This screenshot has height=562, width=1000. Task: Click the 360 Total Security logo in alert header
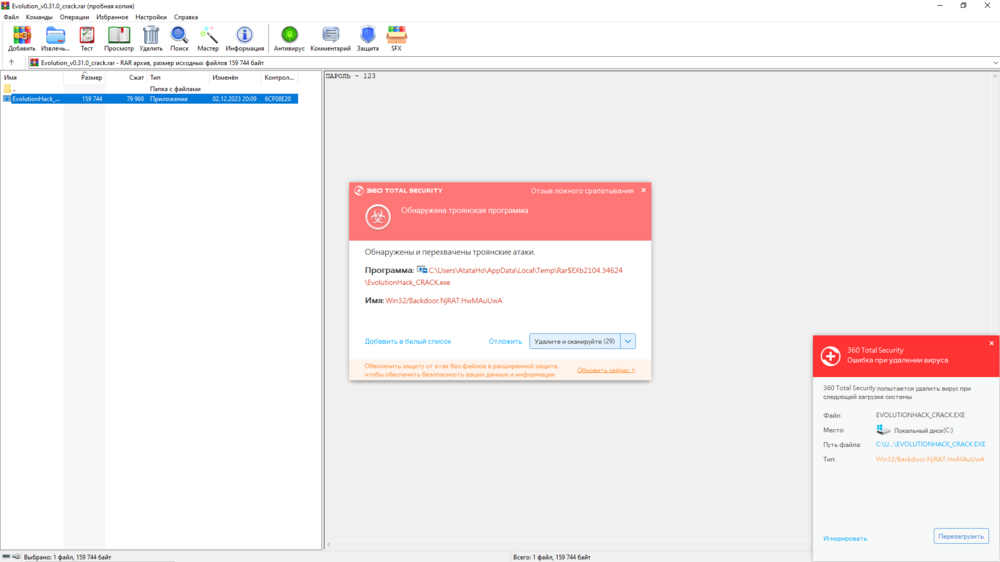[x=359, y=191]
